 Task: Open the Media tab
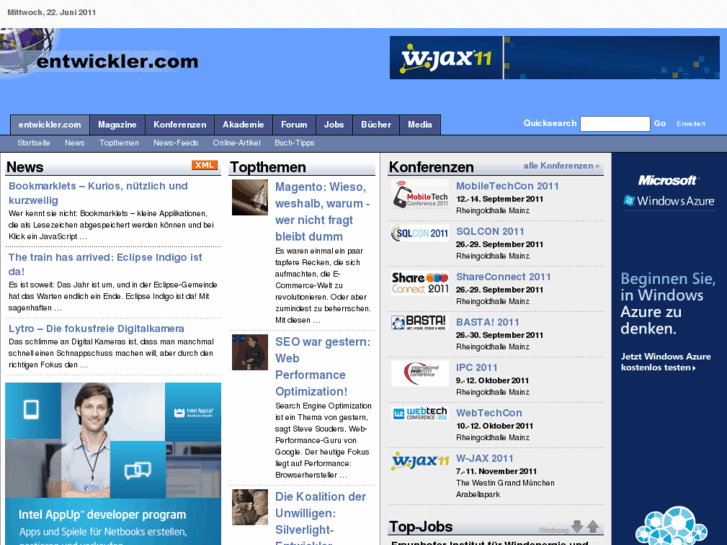(x=420, y=124)
